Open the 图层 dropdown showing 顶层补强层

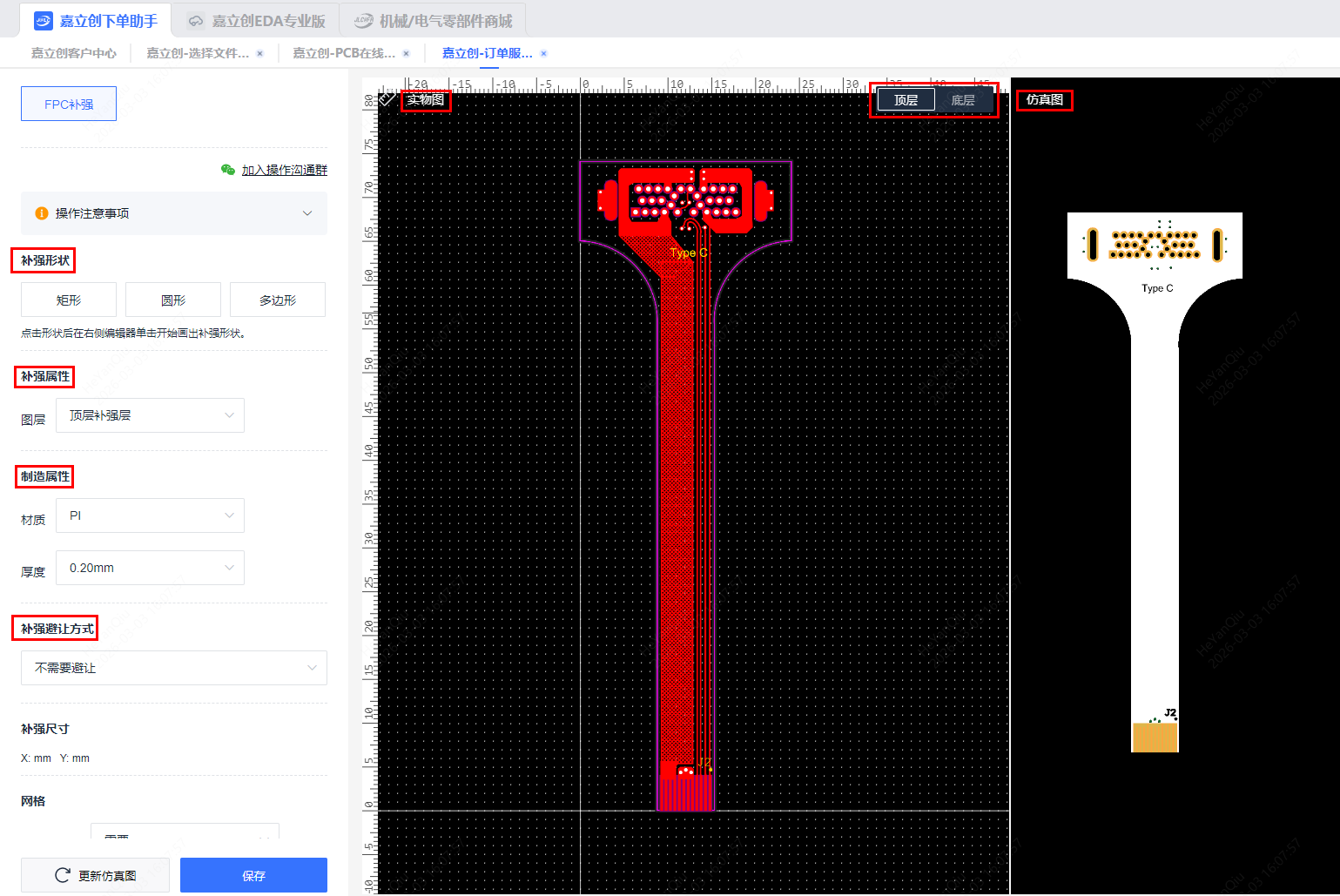150,415
